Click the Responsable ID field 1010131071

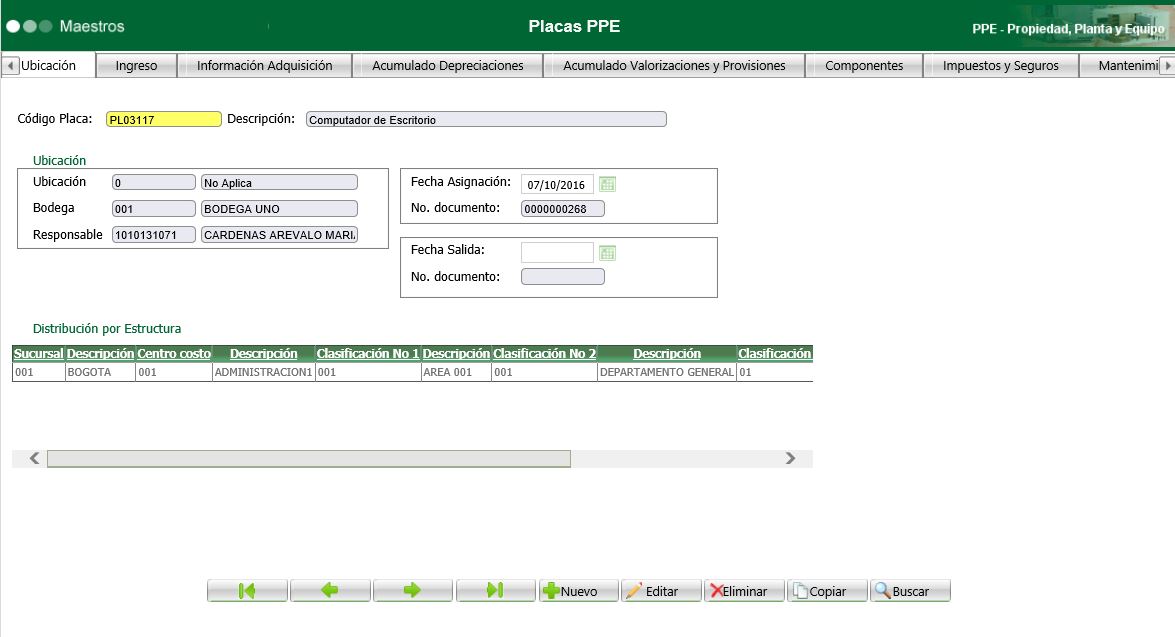154,235
